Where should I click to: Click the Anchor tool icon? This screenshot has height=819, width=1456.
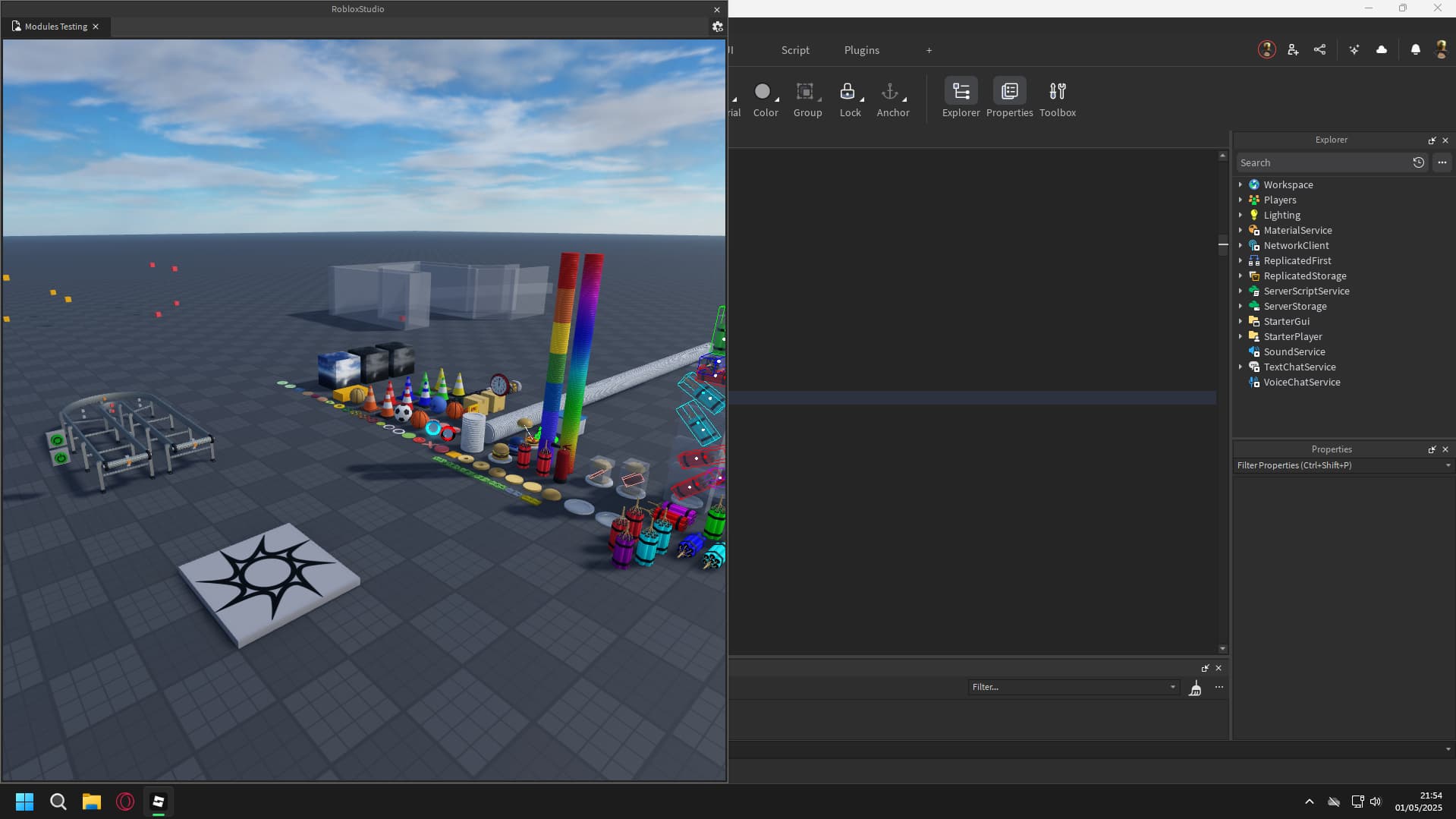tap(889, 92)
